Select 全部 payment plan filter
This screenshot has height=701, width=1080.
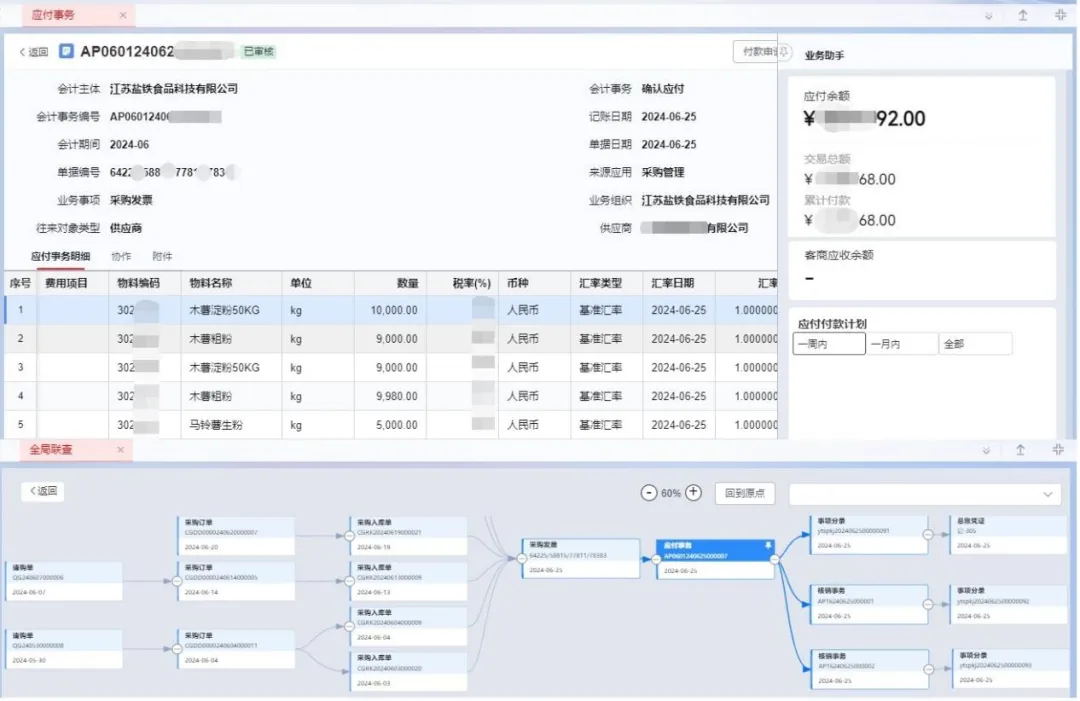pos(975,344)
